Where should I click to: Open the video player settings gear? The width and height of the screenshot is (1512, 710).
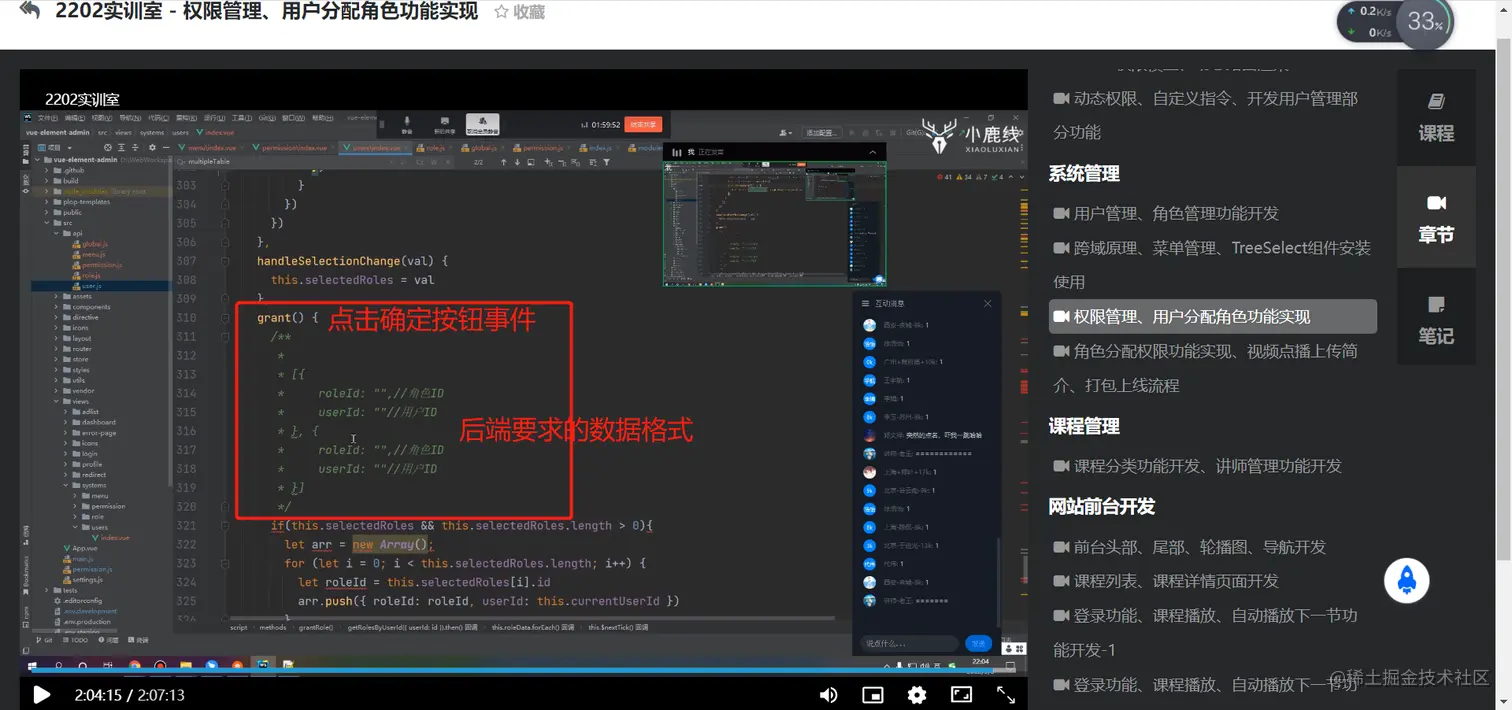point(917,694)
